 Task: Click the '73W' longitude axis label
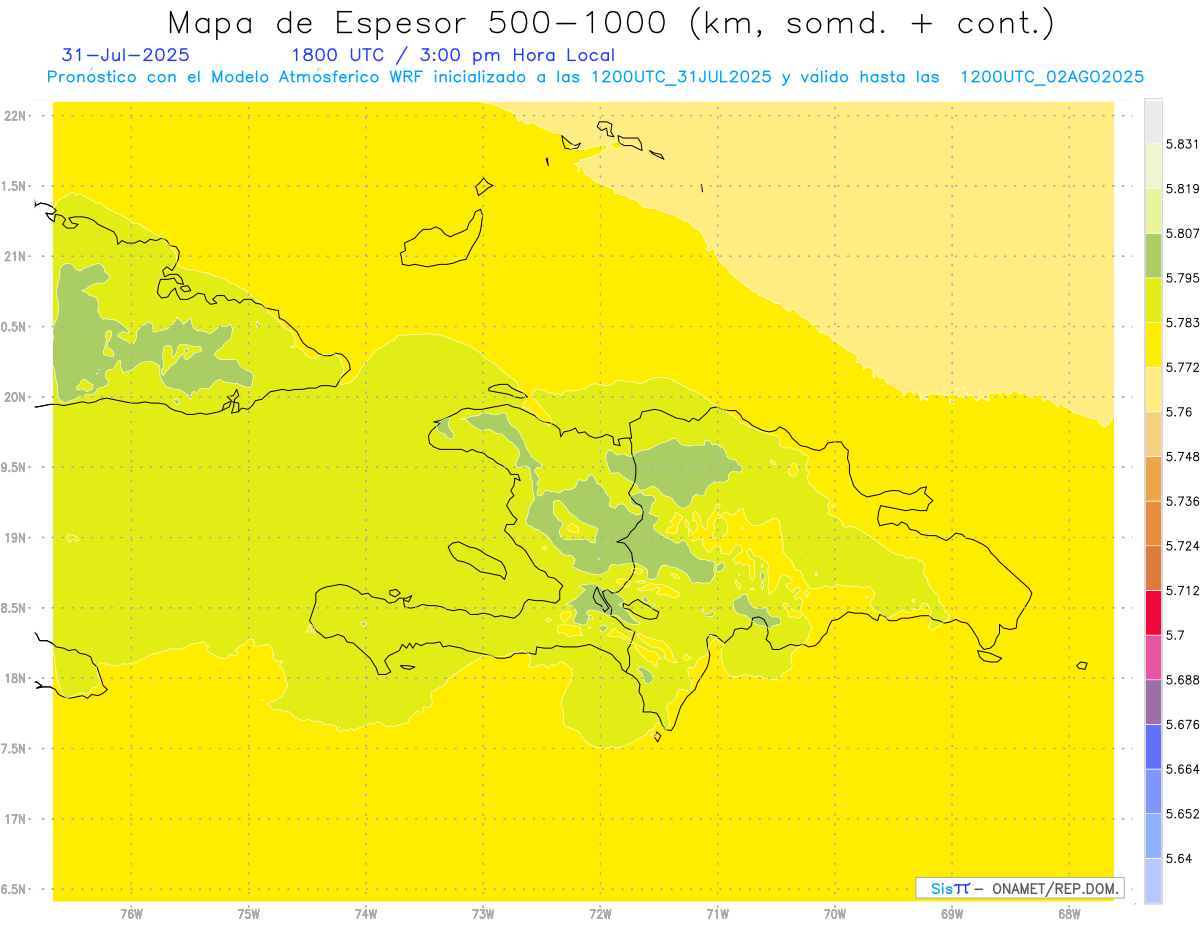[x=483, y=915]
